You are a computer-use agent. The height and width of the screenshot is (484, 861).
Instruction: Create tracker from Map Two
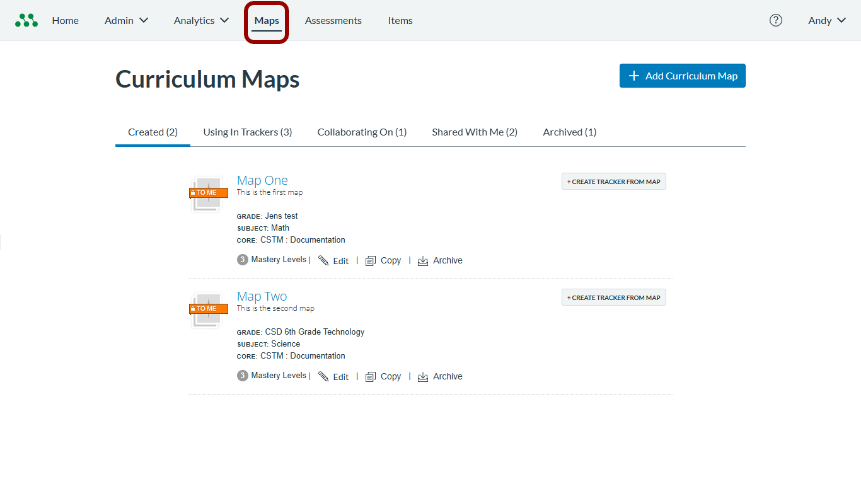click(x=613, y=297)
